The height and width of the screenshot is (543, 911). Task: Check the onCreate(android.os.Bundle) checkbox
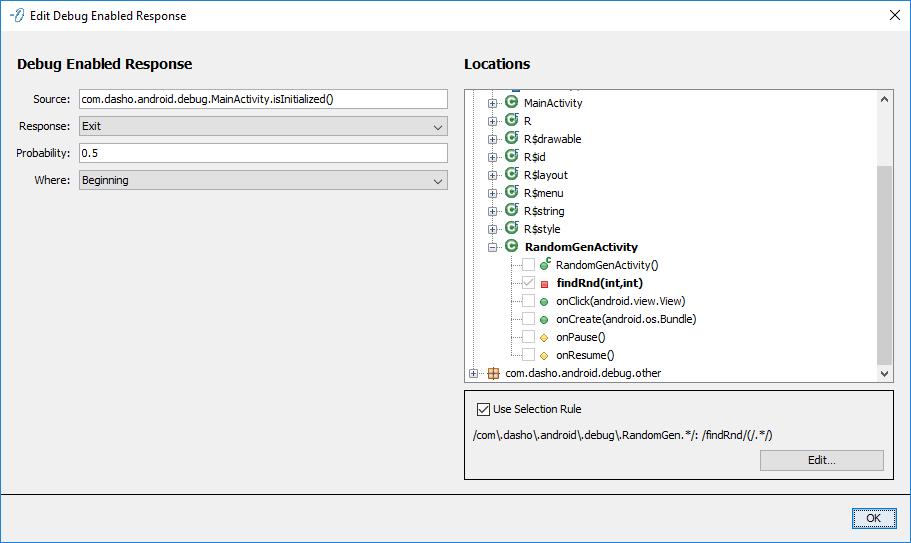pyautogui.click(x=528, y=319)
